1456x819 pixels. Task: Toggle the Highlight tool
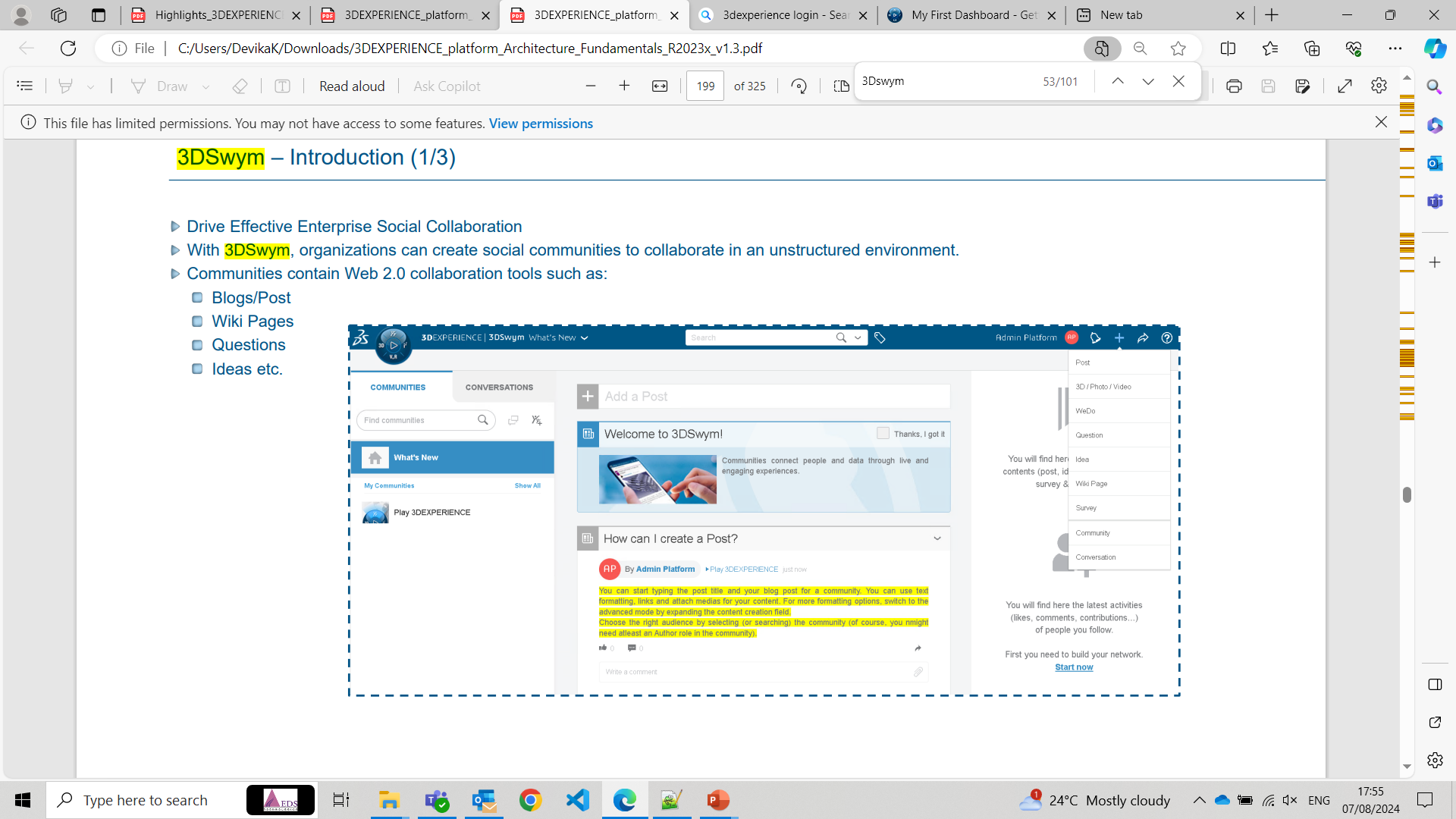(65, 86)
